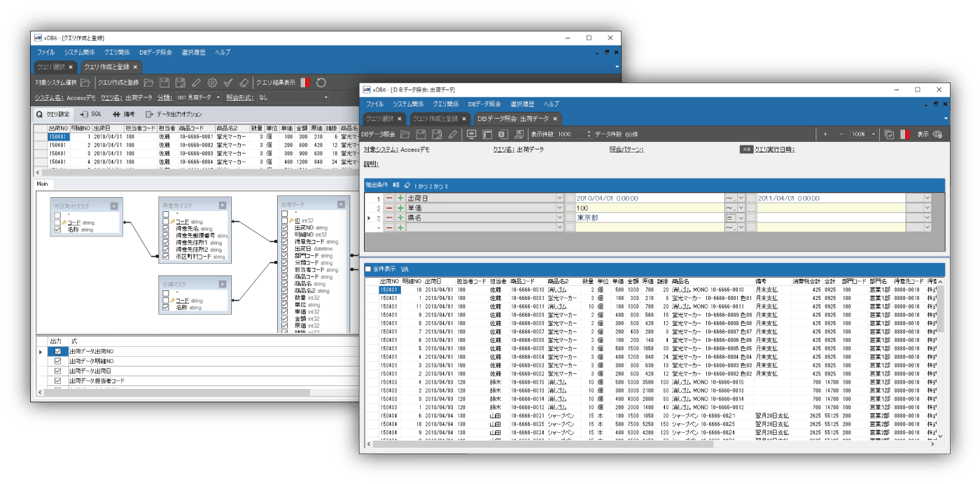Expand the 出荷日 field dropdown in conditions
Viewport: 980px width, 484px height.
pyautogui.click(x=560, y=198)
